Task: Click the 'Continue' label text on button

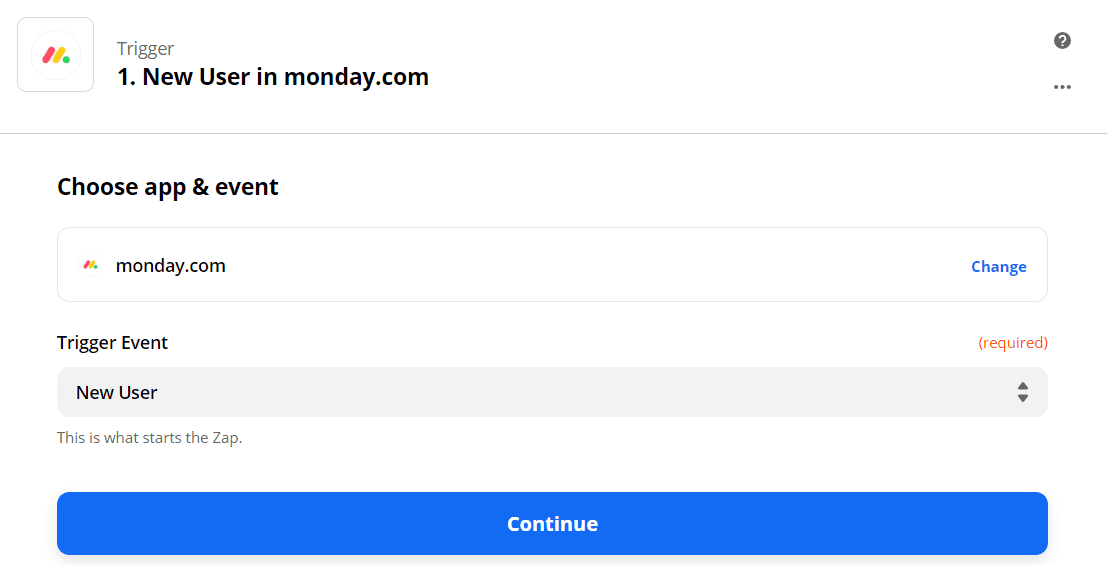Action: click(x=552, y=524)
